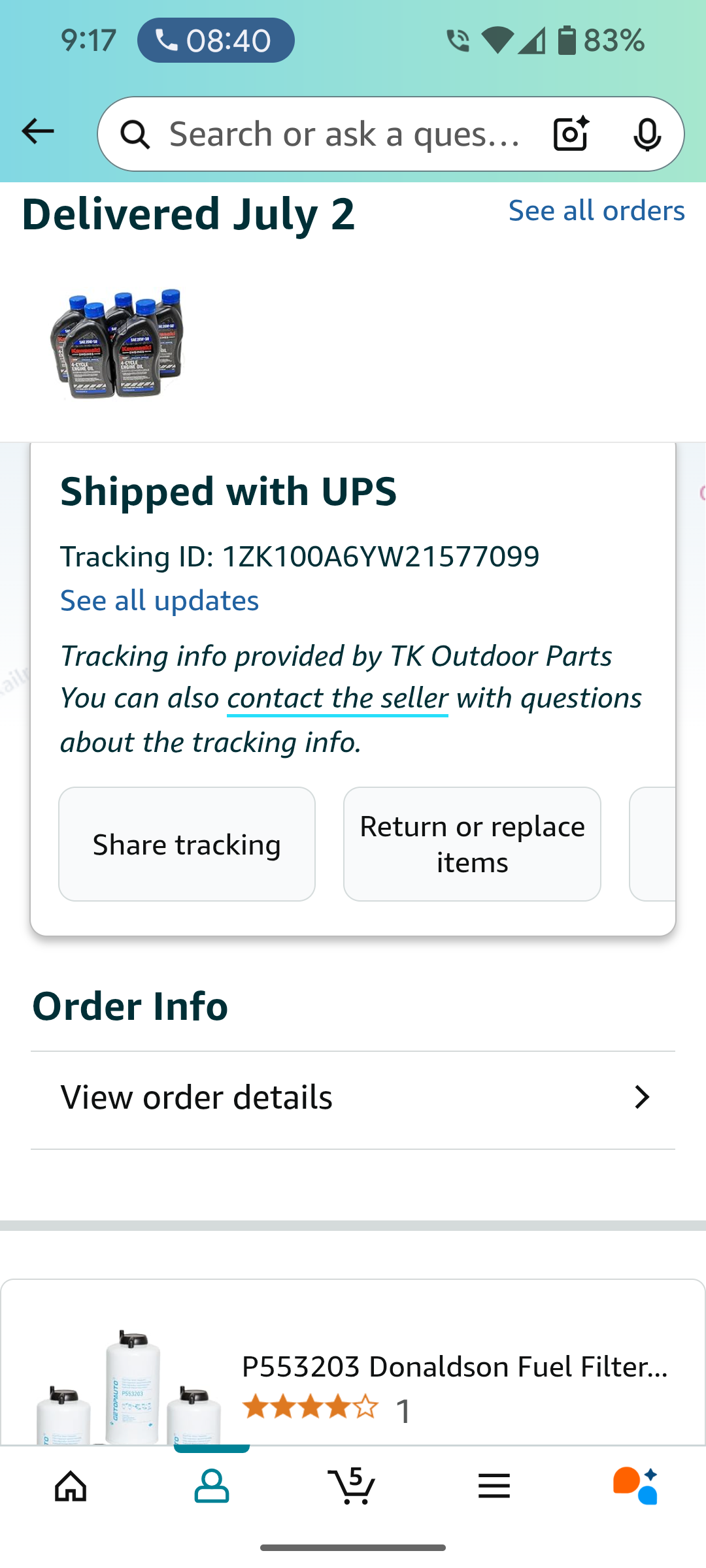Open P553203 Donaldson Fuel Filter title
This screenshot has height=1568, width=706.
455,1367
